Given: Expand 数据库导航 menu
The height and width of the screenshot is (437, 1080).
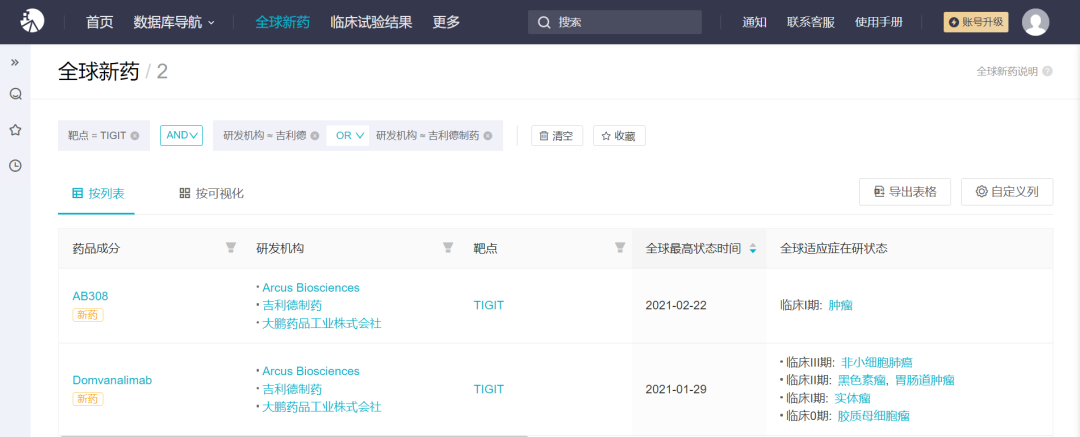Looking at the screenshot, I should pos(174,22).
